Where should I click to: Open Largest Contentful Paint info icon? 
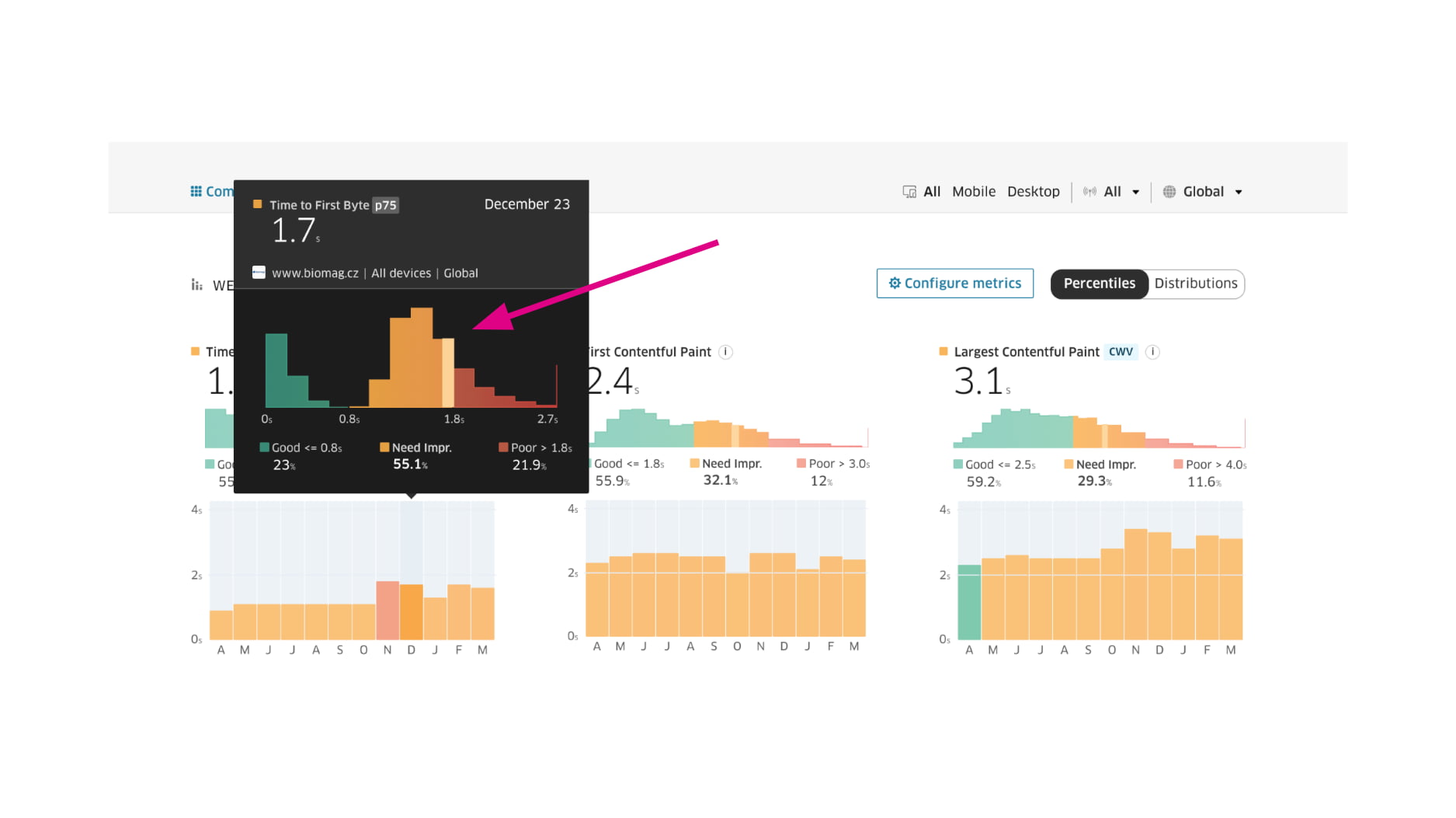coord(1153,352)
